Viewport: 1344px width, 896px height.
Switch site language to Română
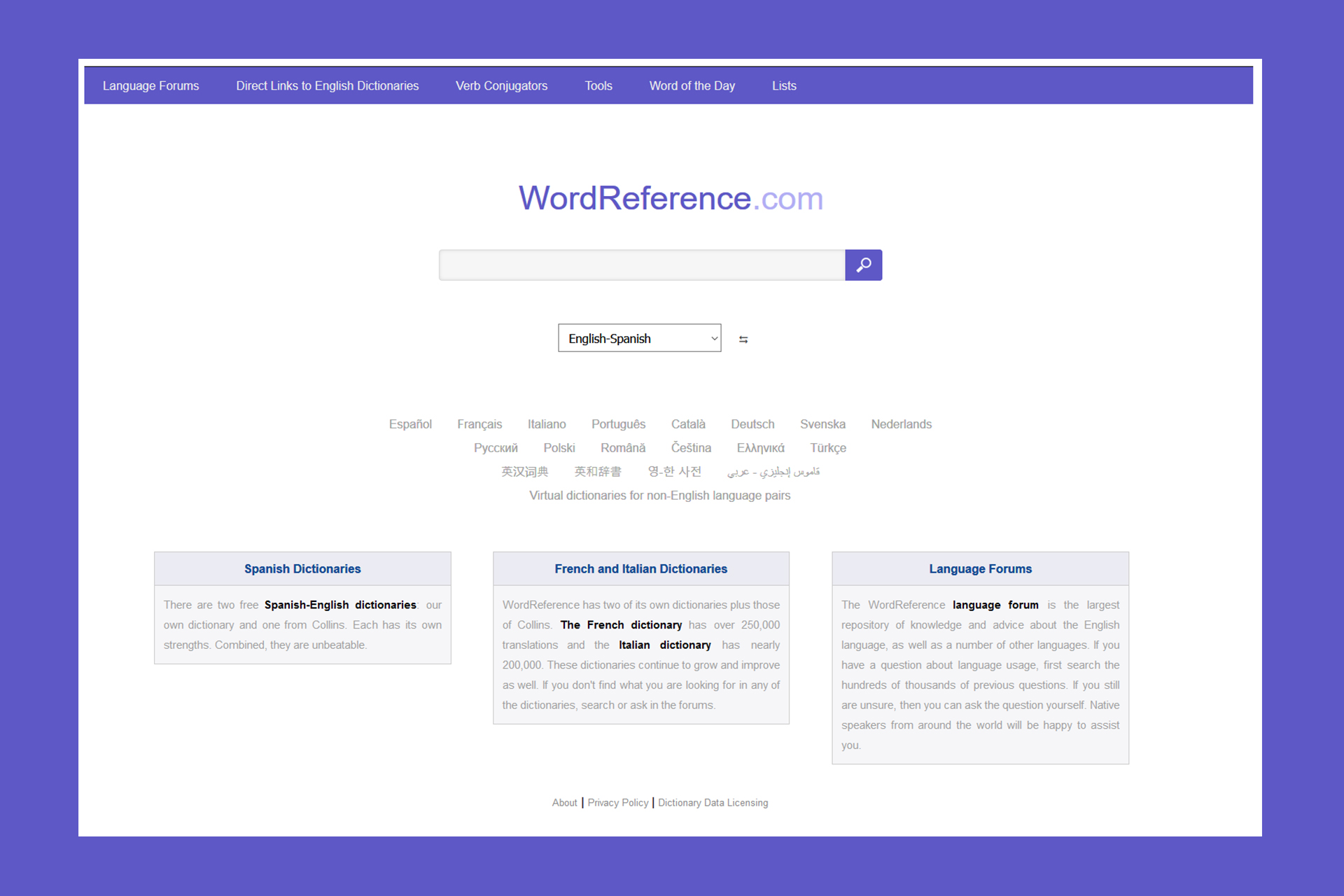click(x=622, y=448)
